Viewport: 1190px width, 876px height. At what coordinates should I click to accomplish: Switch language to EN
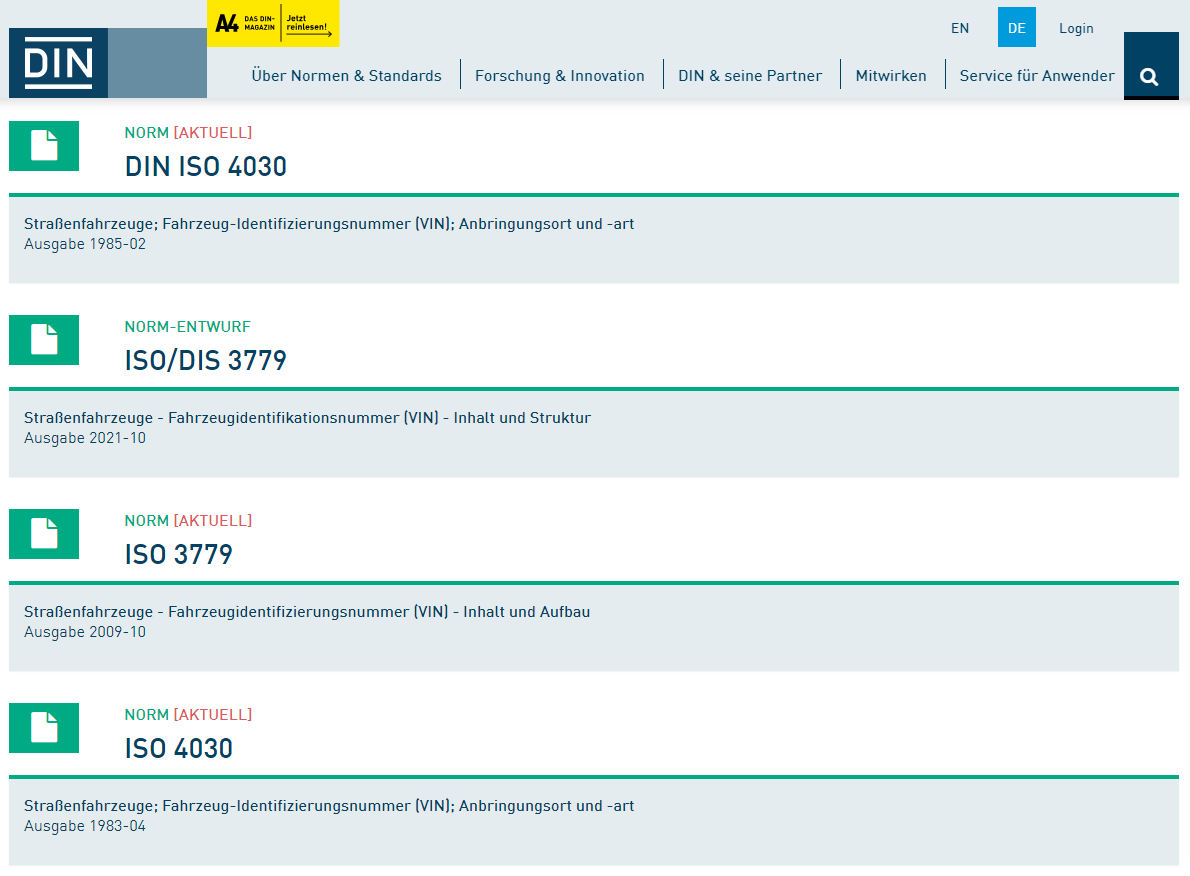[960, 28]
